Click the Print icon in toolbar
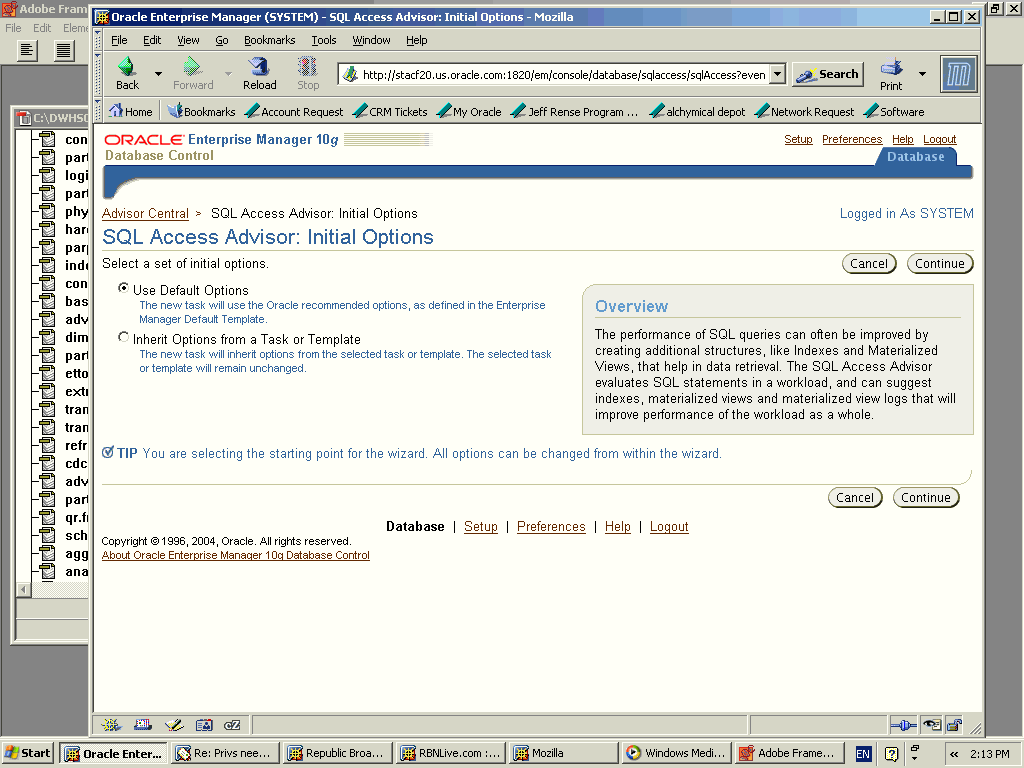This screenshot has width=1024, height=768. tap(891, 68)
